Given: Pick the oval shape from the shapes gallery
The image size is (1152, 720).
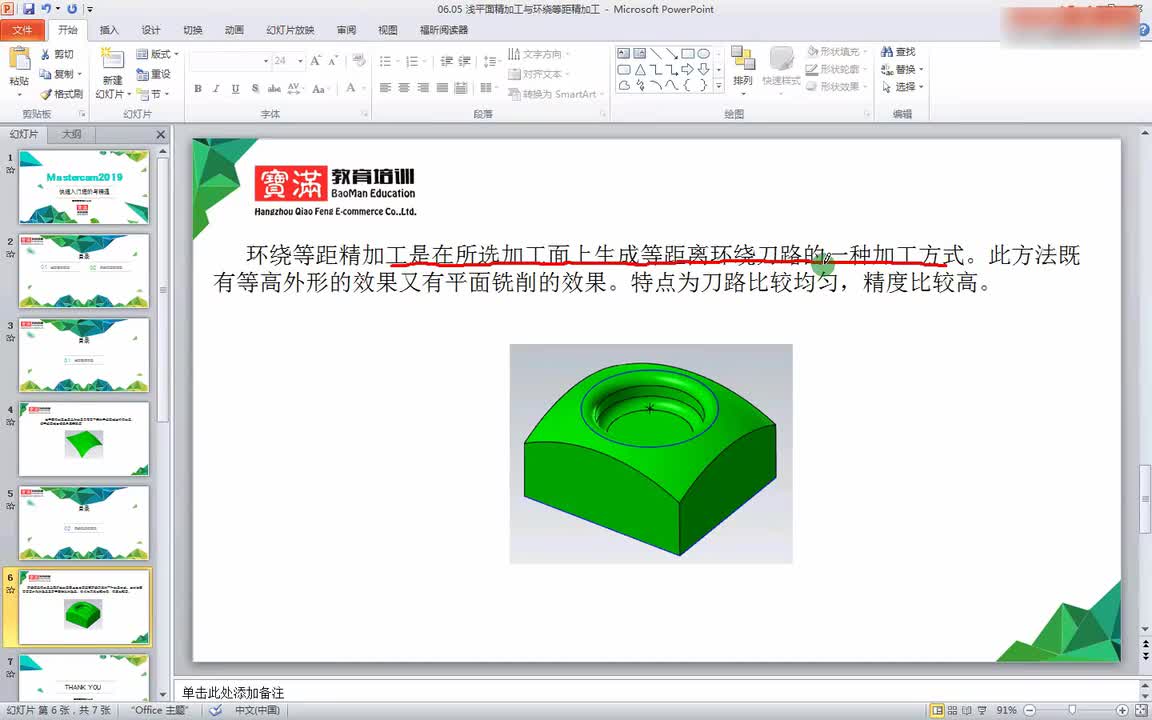Looking at the screenshot, I should 704,54.
